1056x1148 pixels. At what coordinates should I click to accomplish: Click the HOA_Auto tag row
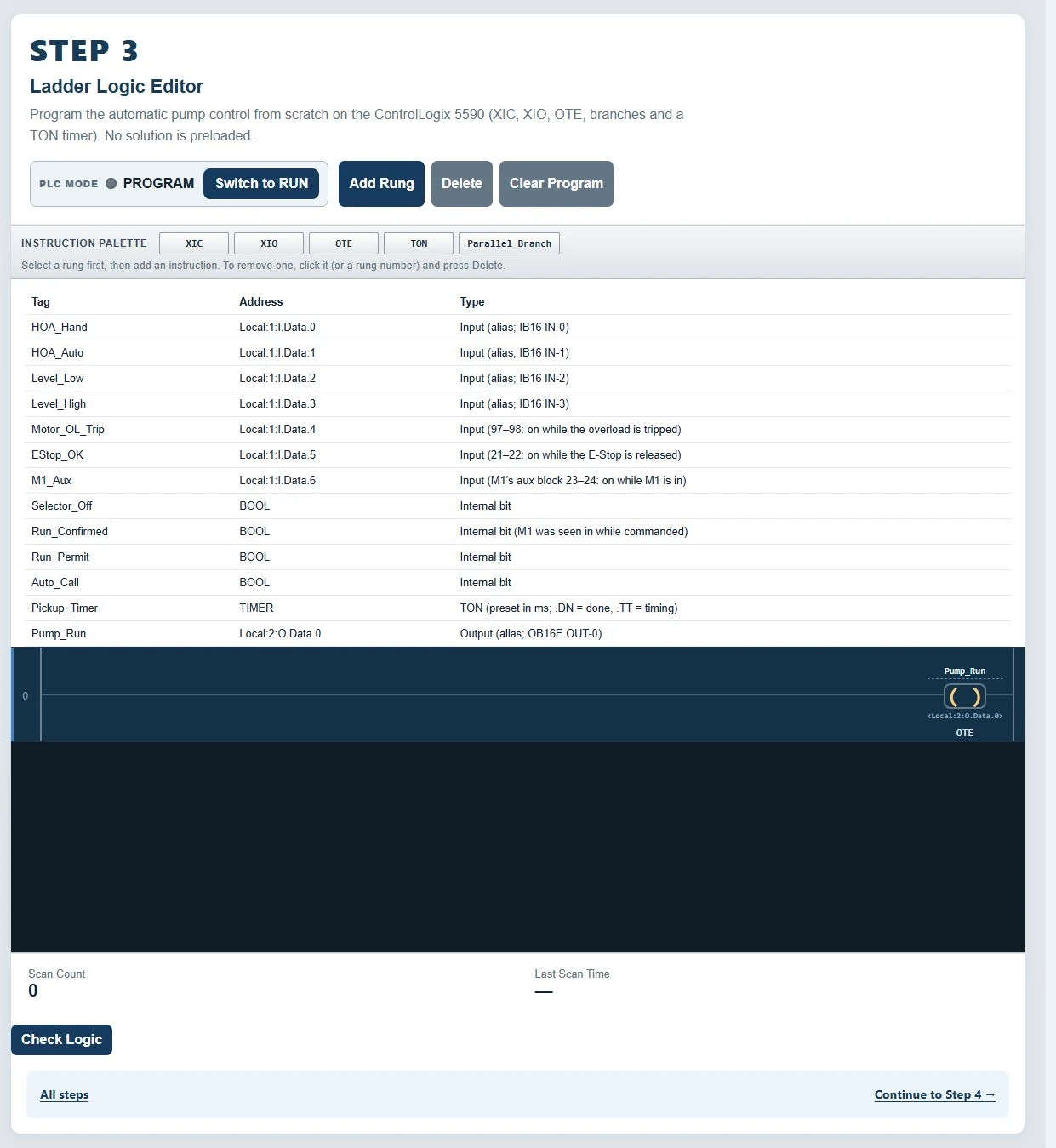(518, 353)
